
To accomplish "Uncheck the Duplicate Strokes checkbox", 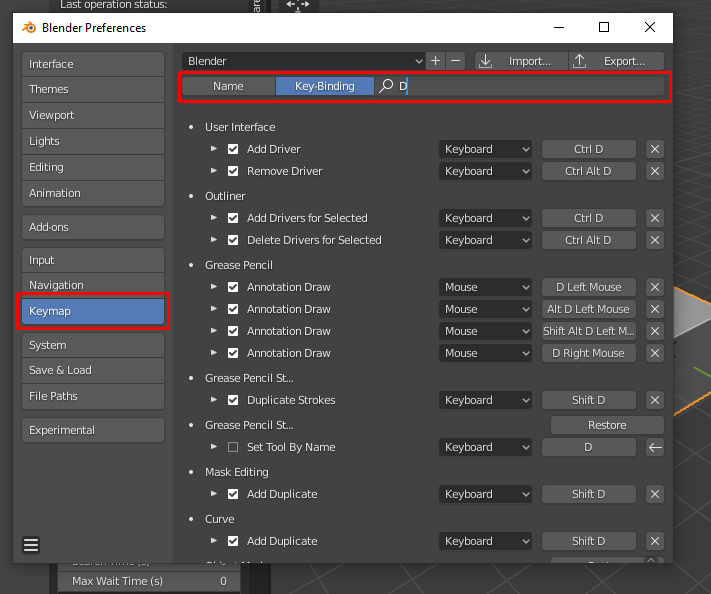I will 233,400.
